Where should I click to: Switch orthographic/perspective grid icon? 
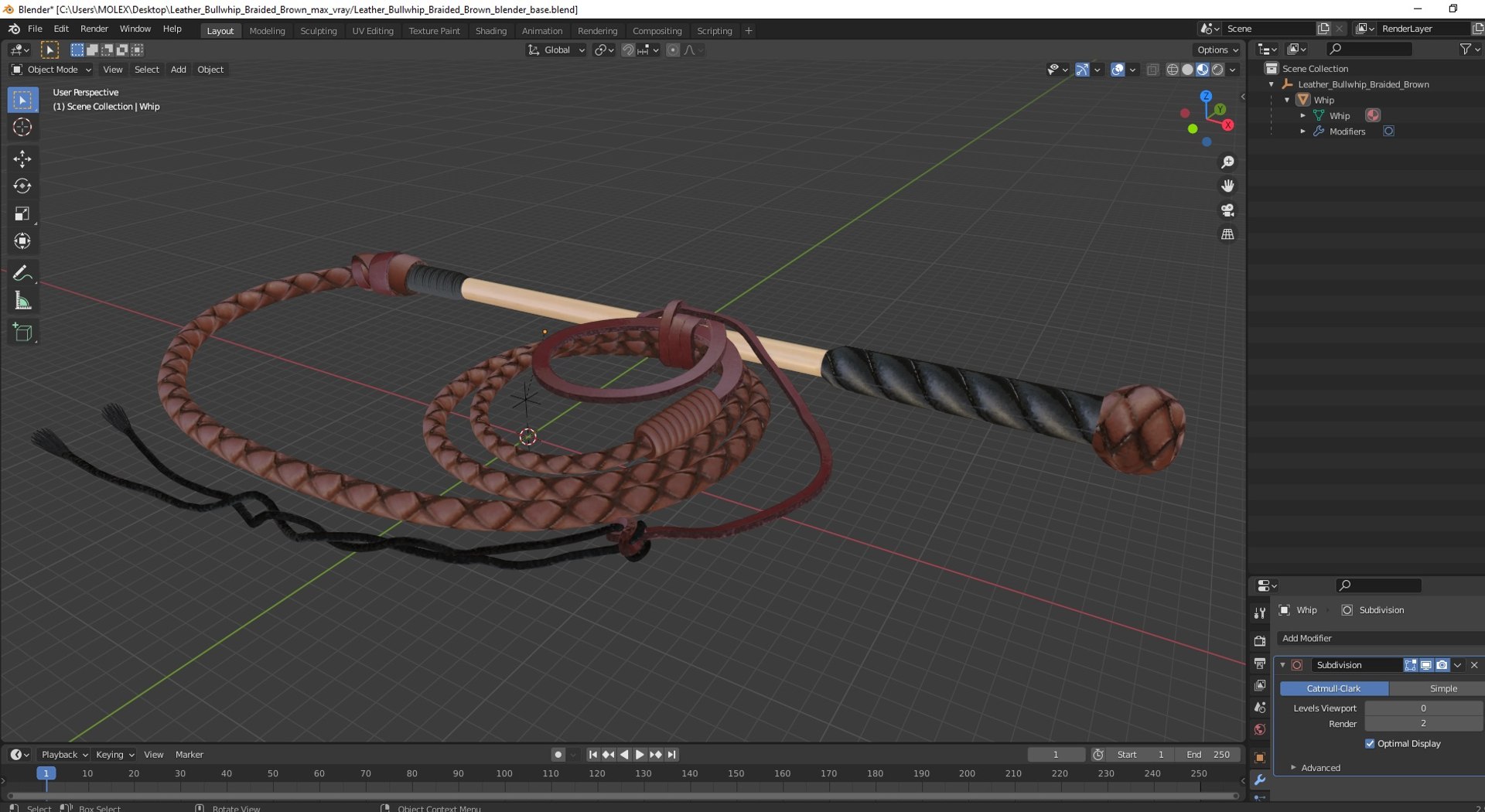click(x=1227, y=234)
